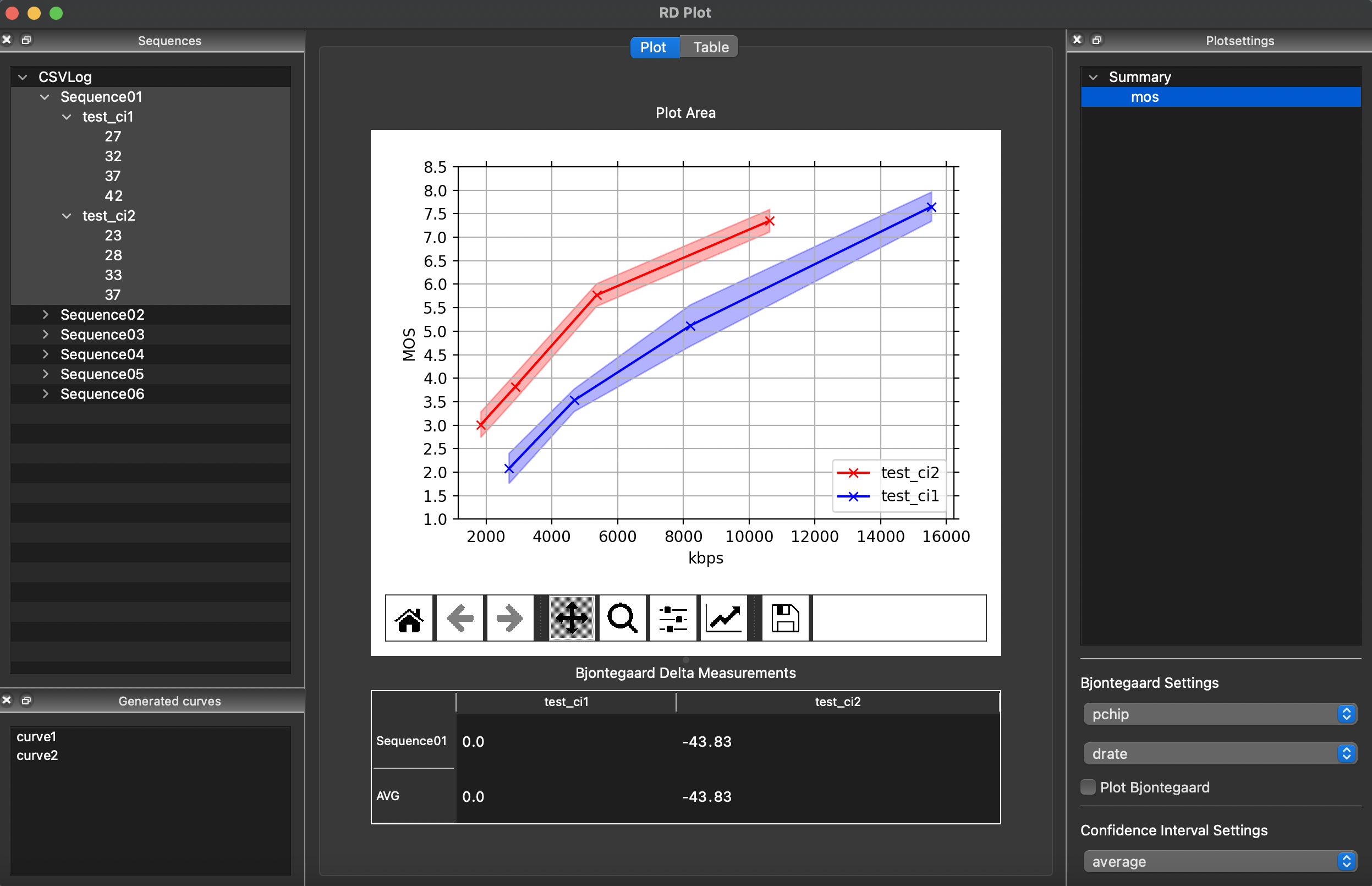
Task: Click the Save figure floppy disk icon
Action: tap(785, 619)
